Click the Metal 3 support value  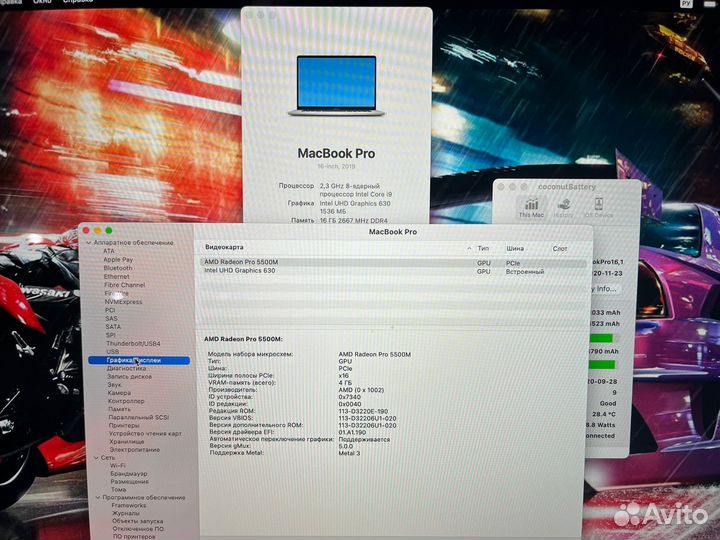tap(349, 453)
